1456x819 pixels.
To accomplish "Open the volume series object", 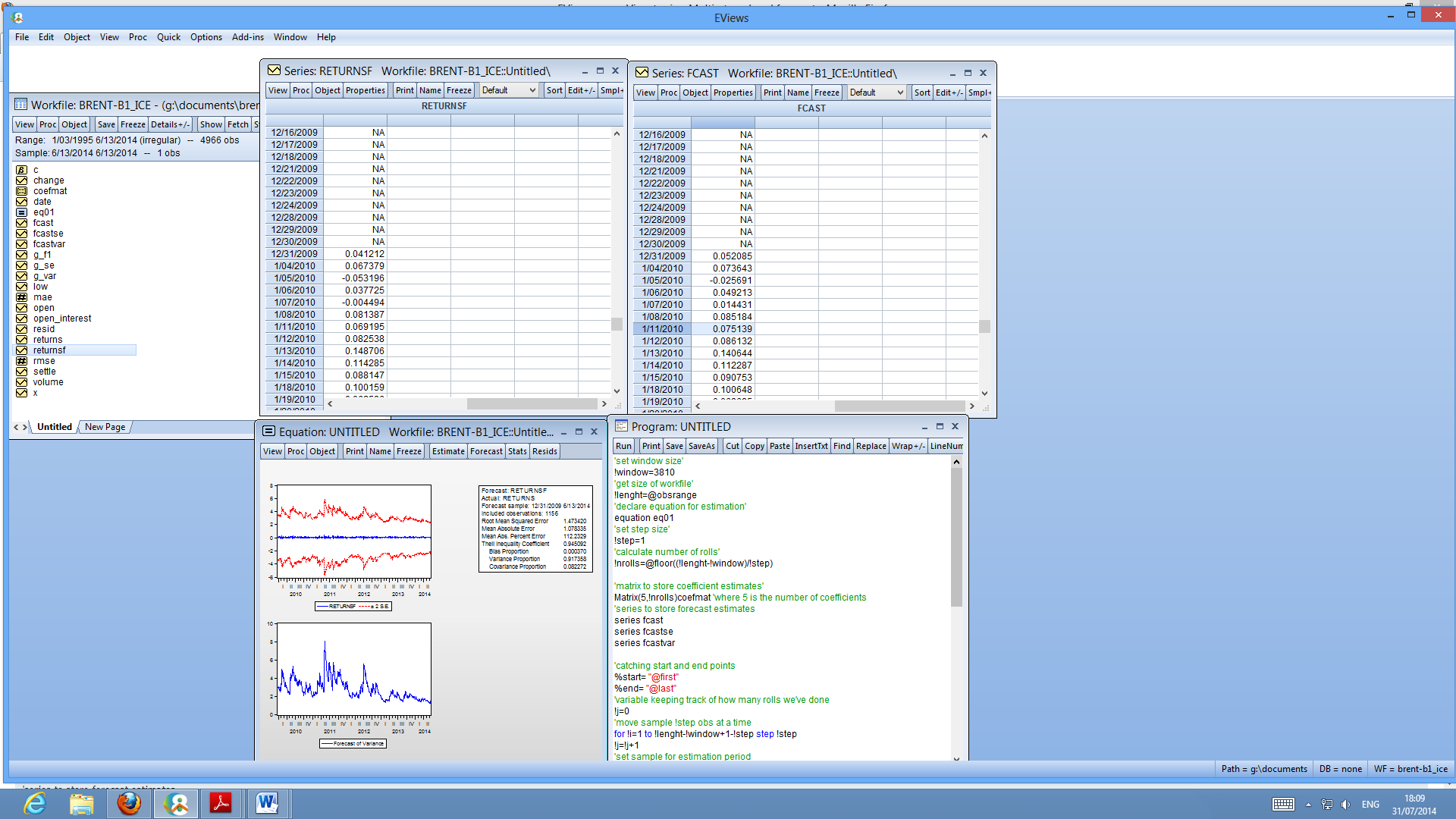I will pyautogui.click(x=49, y=382).
